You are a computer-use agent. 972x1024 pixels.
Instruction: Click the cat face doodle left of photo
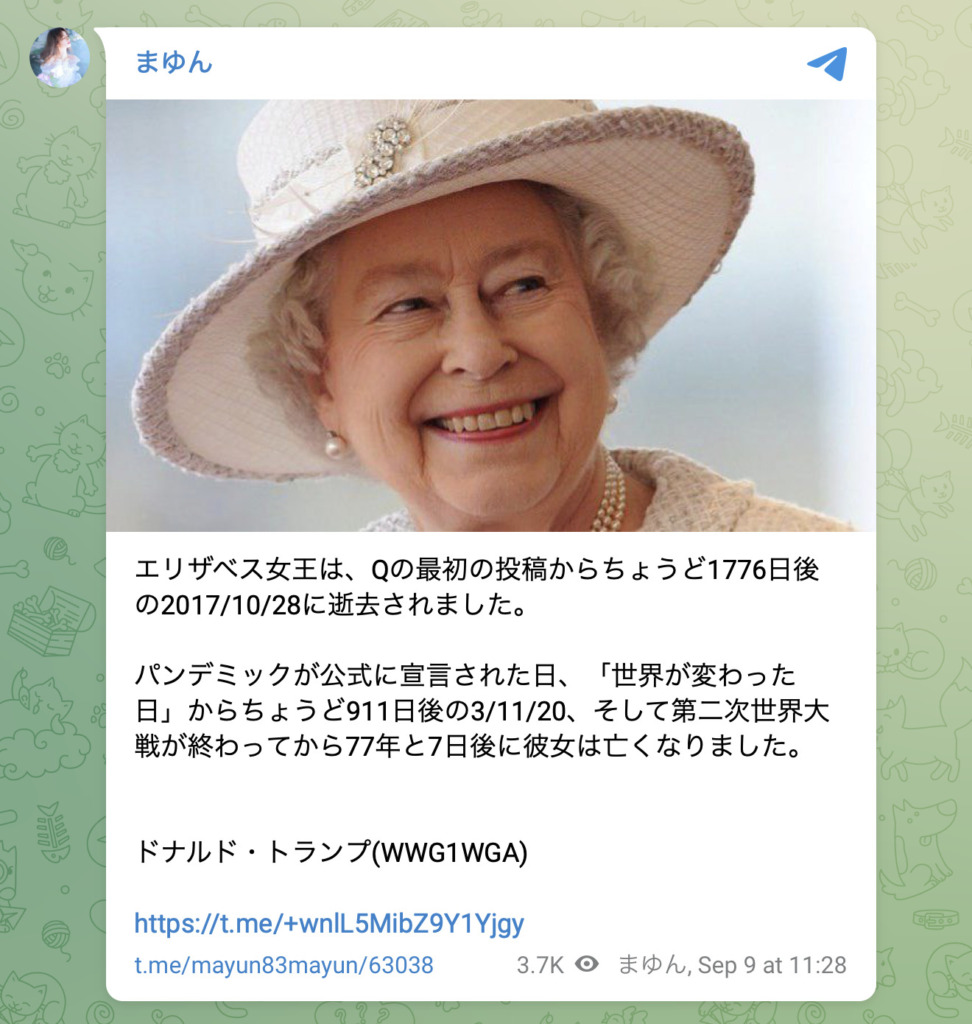52,280
